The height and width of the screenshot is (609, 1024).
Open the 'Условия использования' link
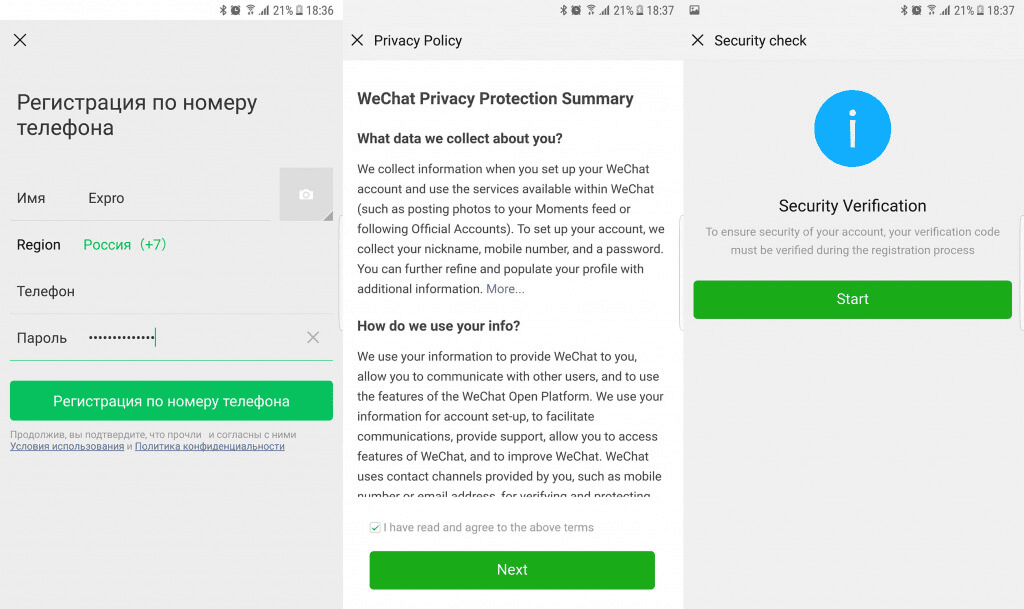click(67, 446)
